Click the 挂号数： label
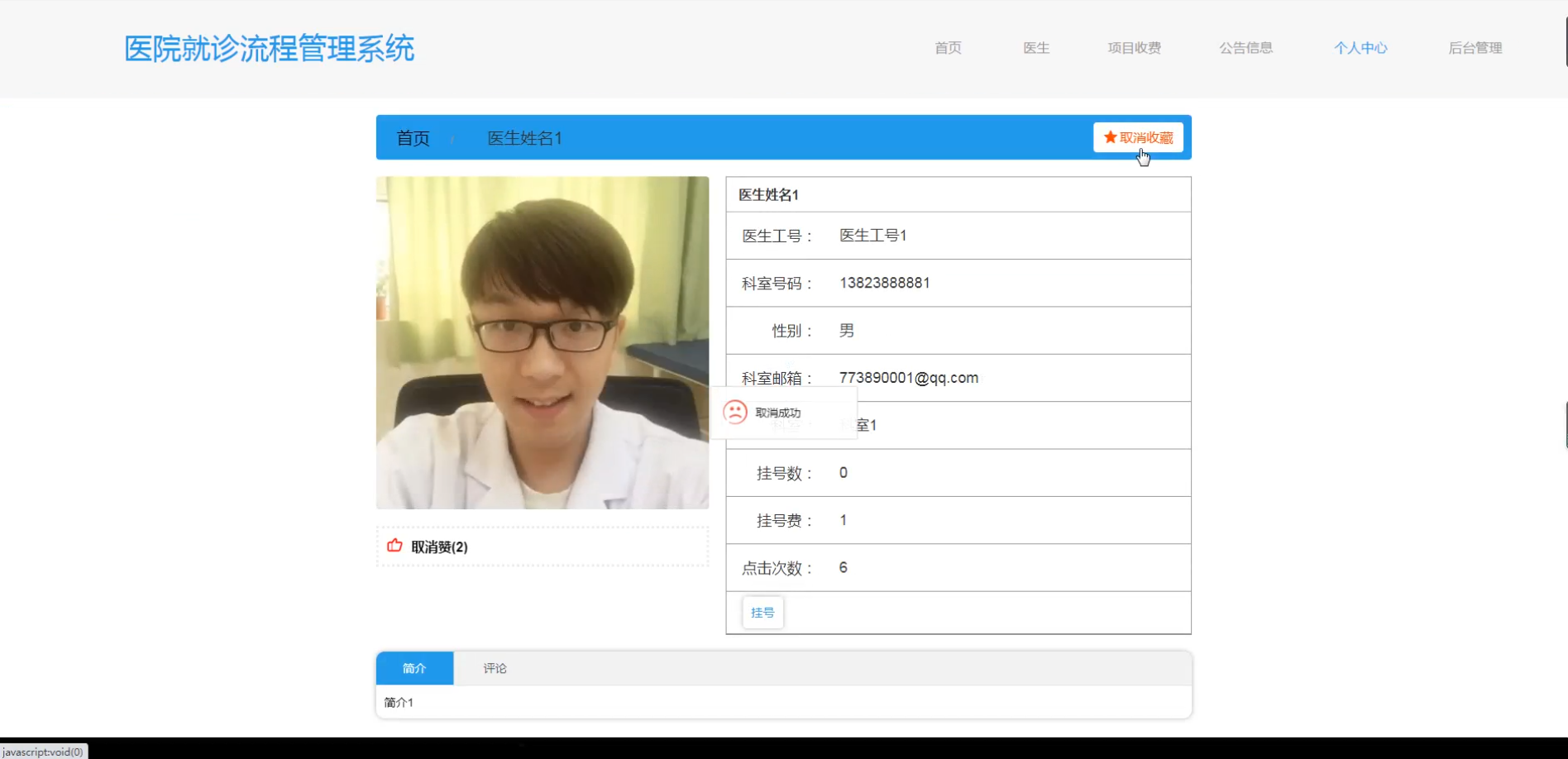The image size is (1568, 759). pyautogui.click(x=785, y=474)
